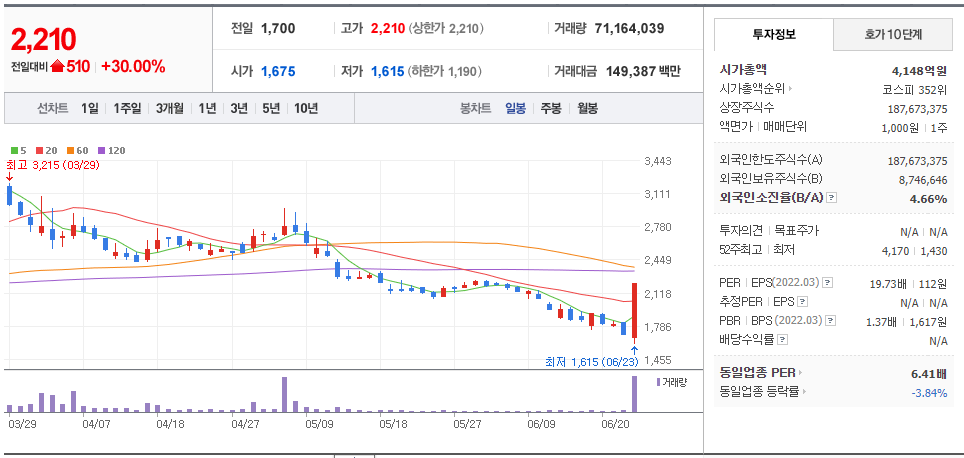
Task: Open help icon beside 추정PER EPS
Action: click(x=803, y=302)
